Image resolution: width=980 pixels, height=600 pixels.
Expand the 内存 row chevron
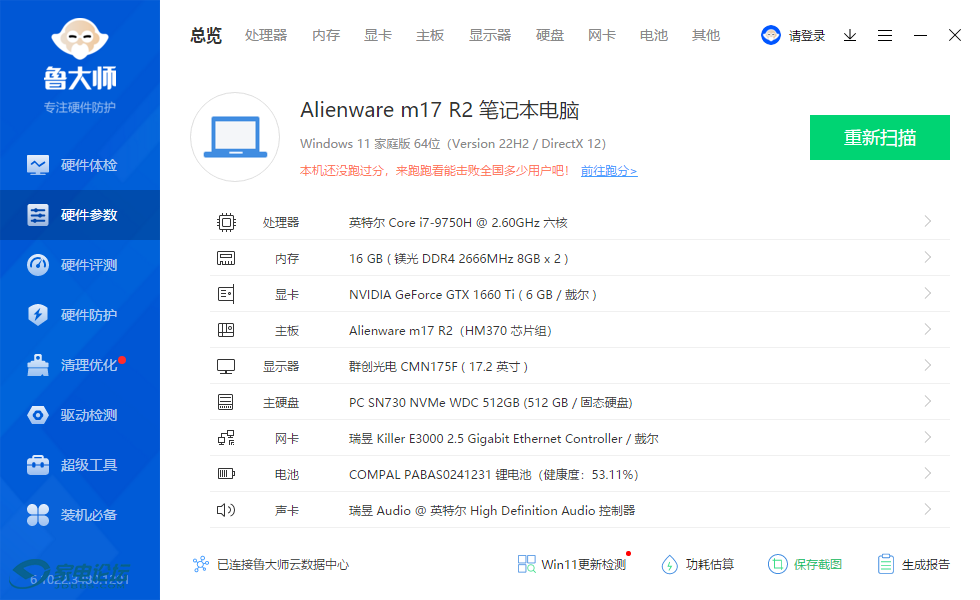pos(928,258)
